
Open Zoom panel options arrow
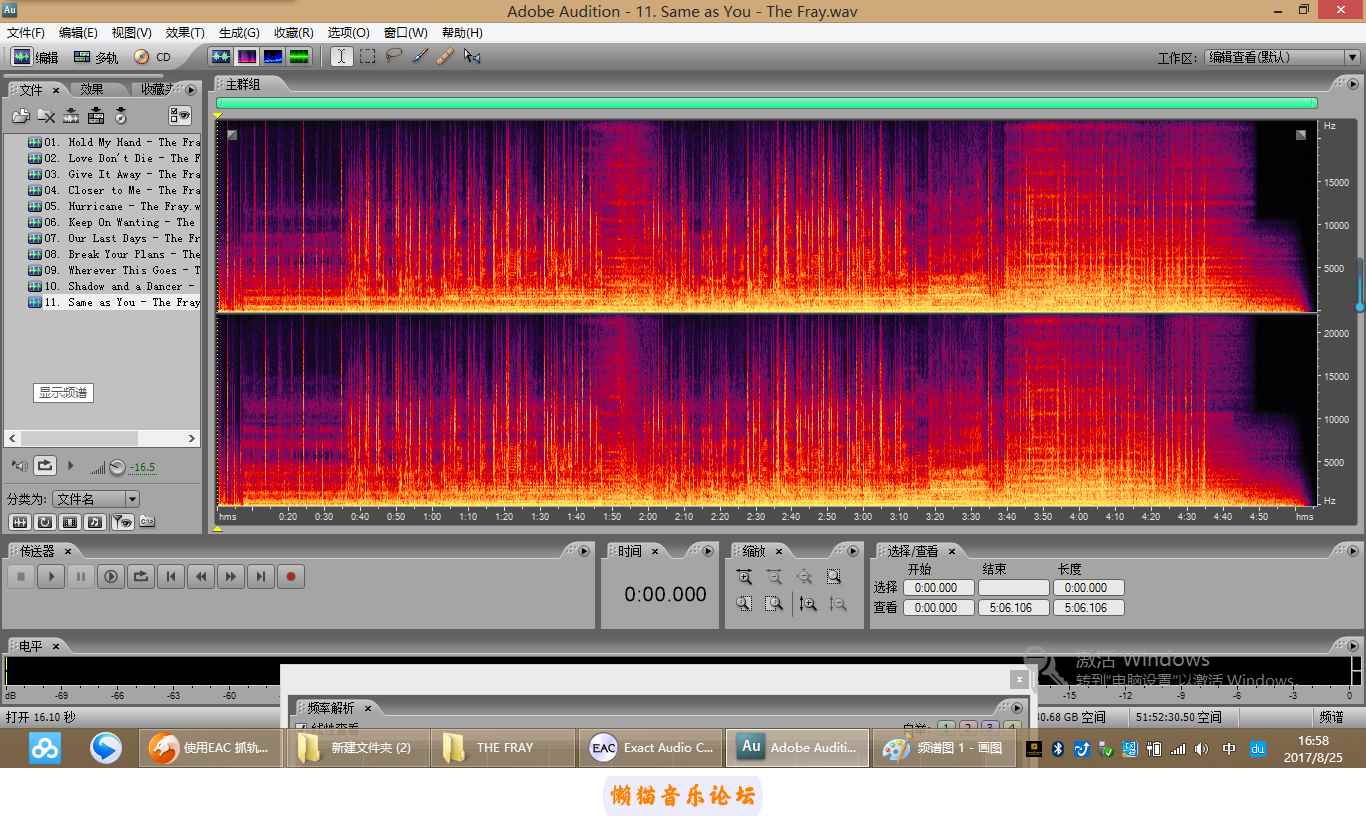pos(853,551)
